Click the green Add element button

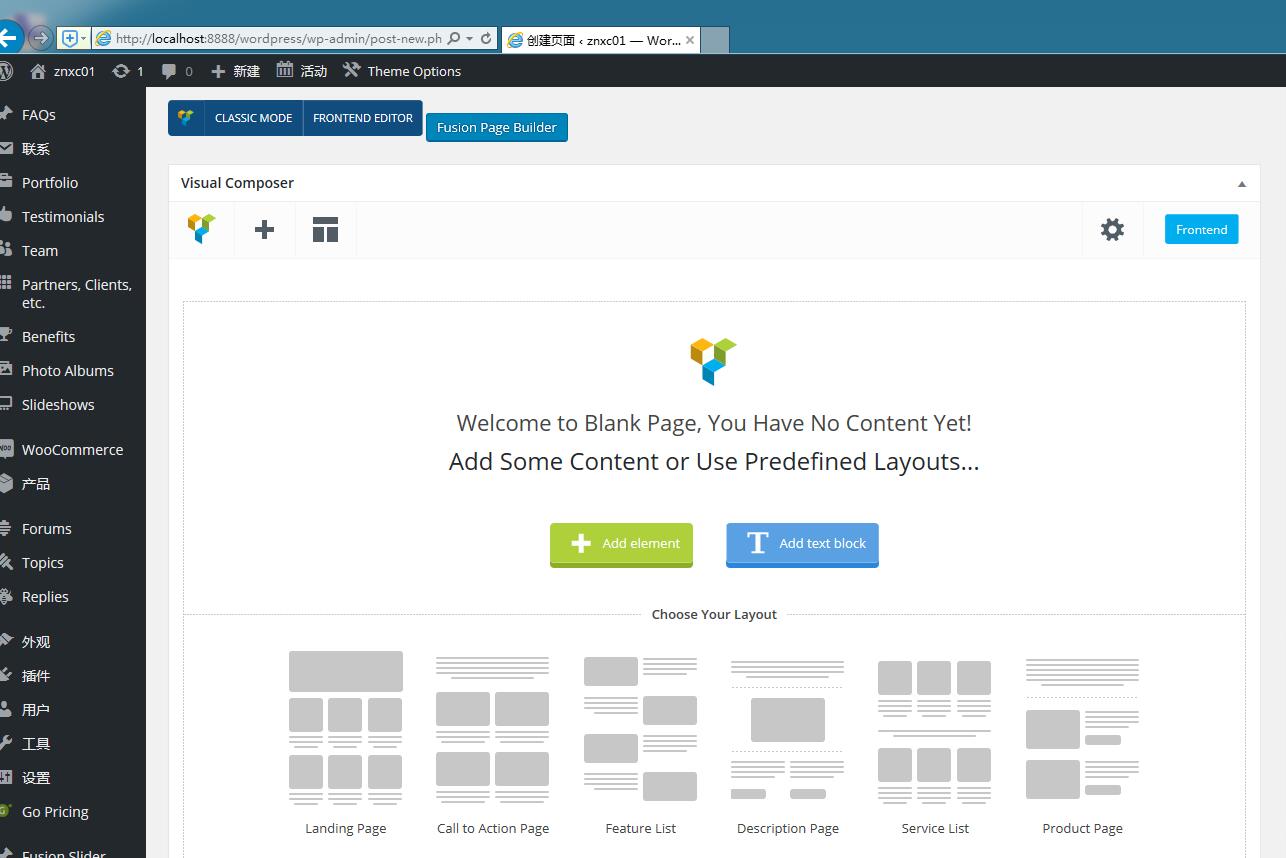(x=621, y=544)
